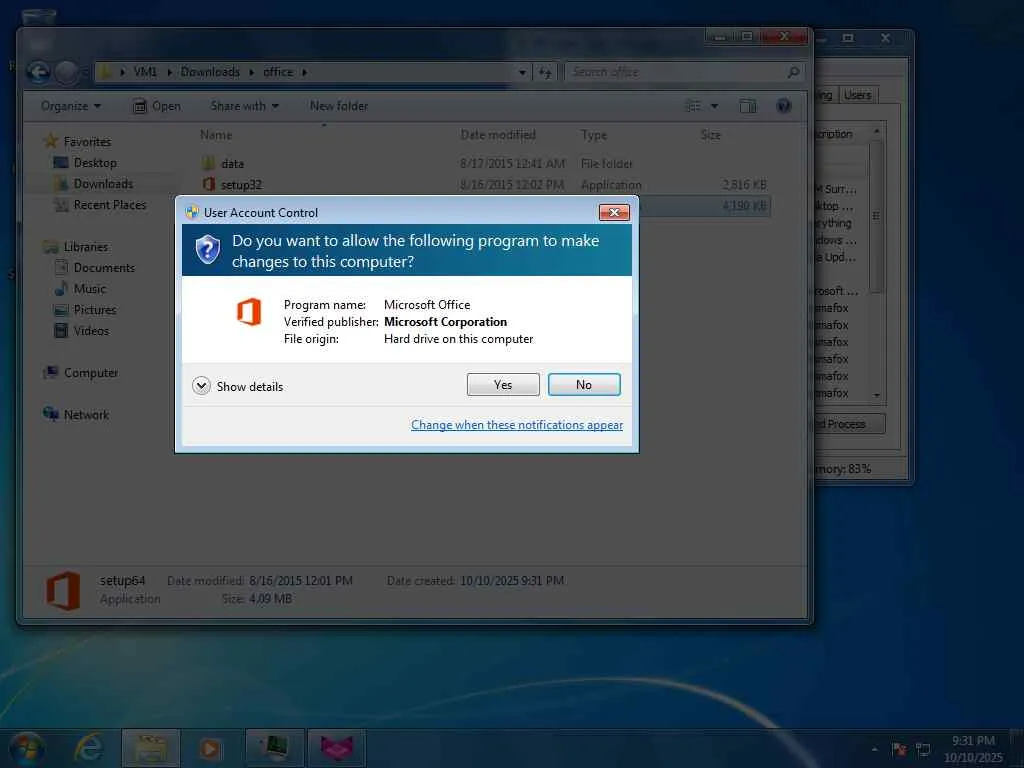Click the Task Manager taskbar icon
The height and width of the screenshot is (768, 1024).
click(275, 748)
